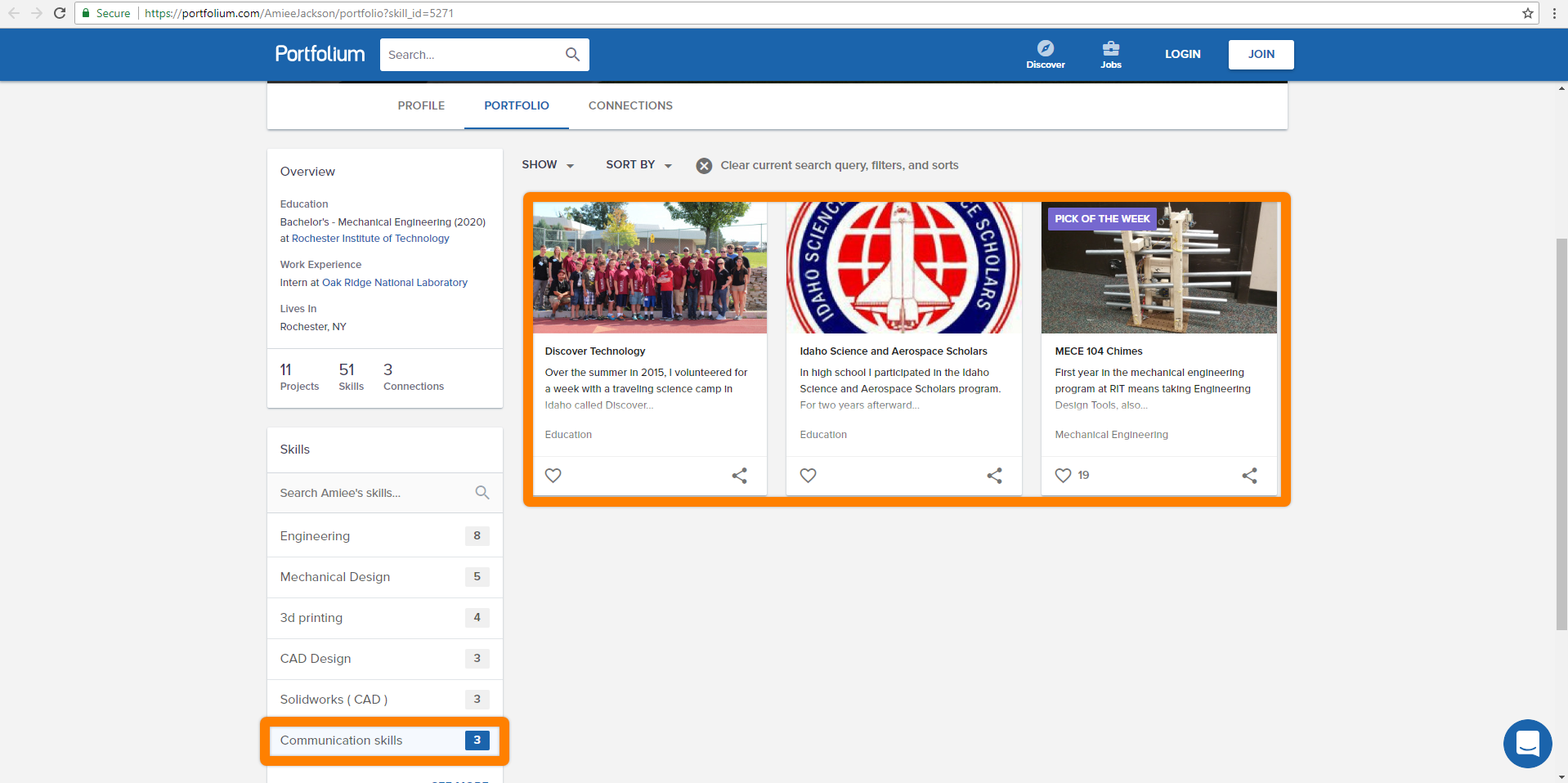
Task: Share the Idaho Science and Aerospace Scholars project
Action: point(995,476)
